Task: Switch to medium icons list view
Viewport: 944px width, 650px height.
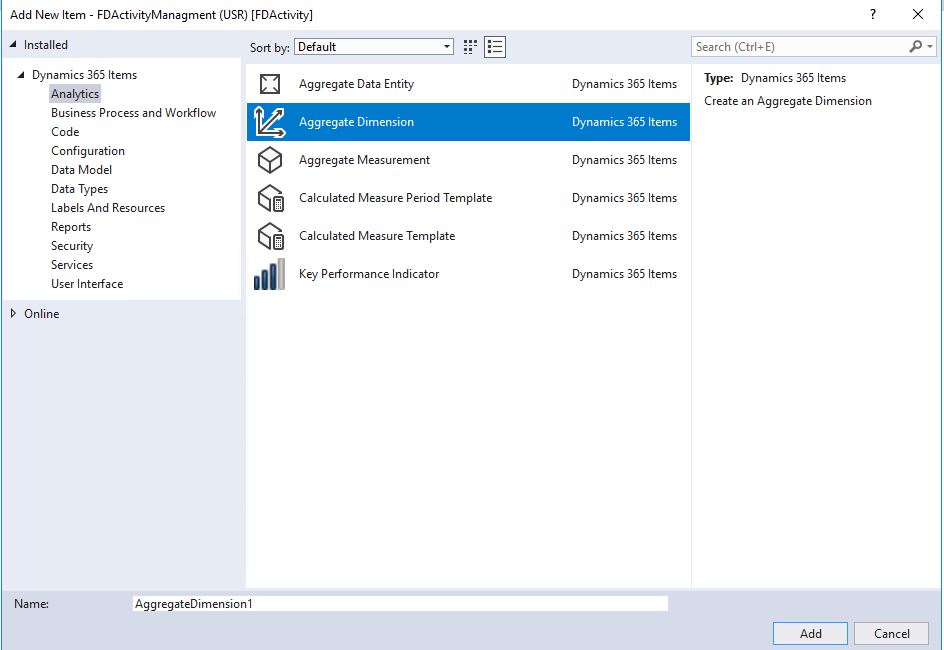Action: [495, 47]
